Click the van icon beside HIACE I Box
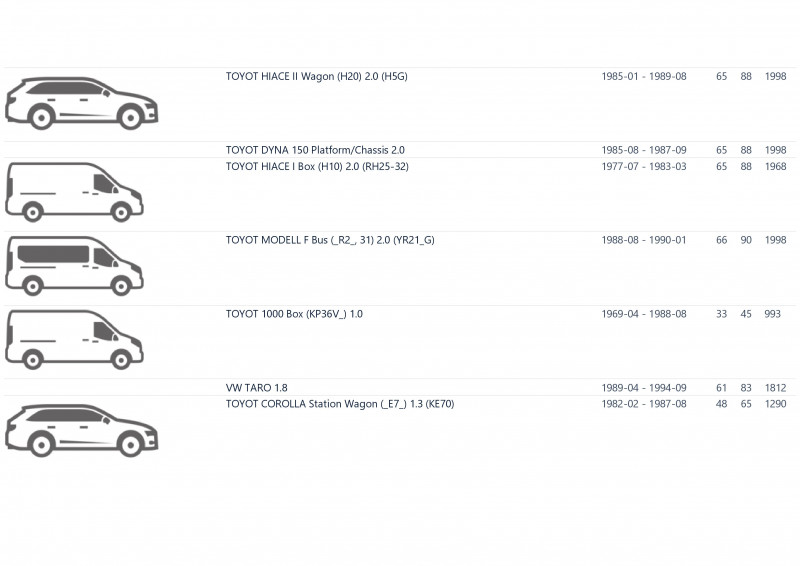Image resolution: width=800 pixels, height=566 pixels. (74, 191)
